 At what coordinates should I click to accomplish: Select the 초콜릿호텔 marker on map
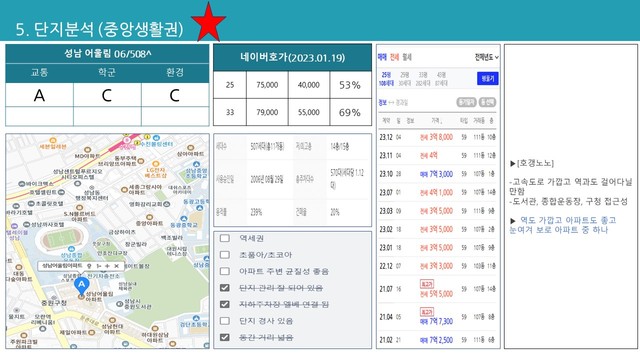coord(31,203)
